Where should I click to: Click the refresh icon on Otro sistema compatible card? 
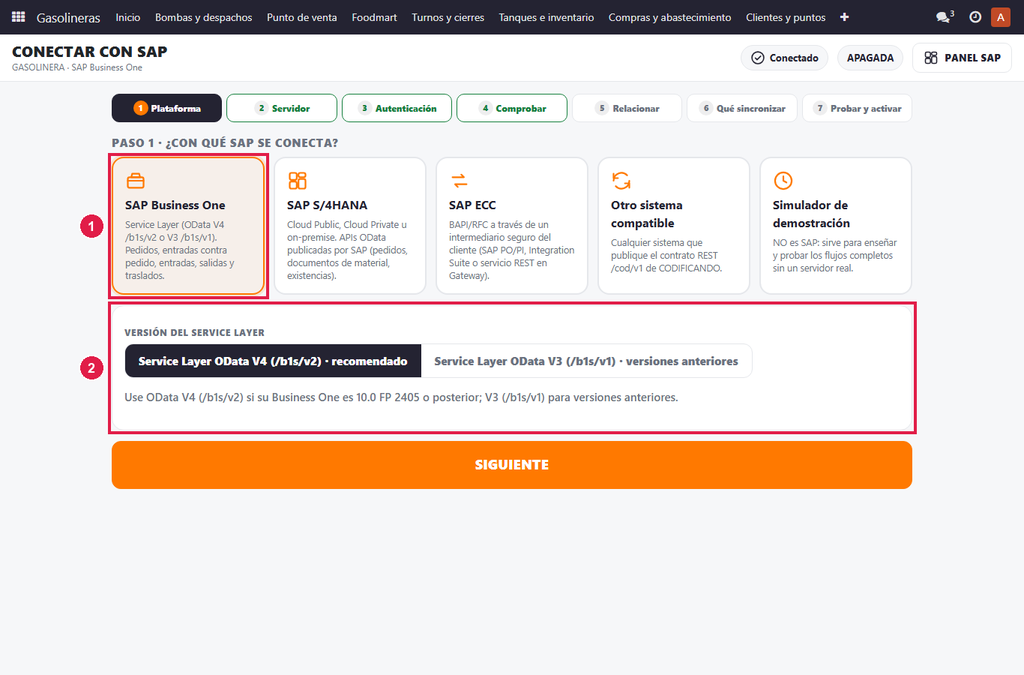point(621,180)
